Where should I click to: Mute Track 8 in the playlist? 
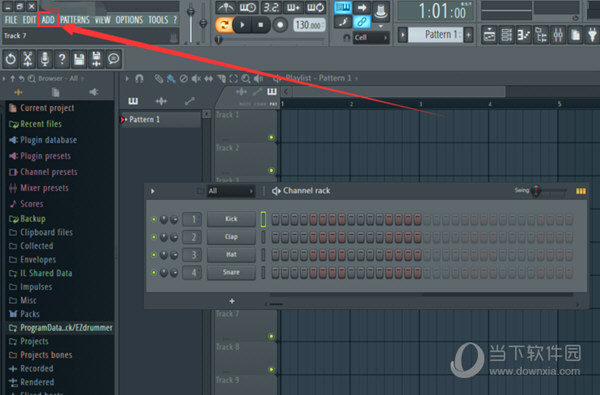(271, 369)
